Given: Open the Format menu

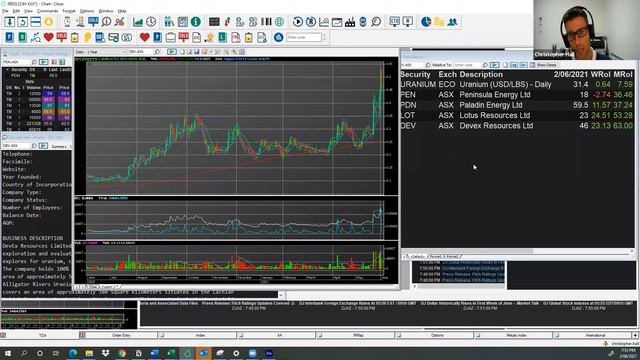Looking at the screenshot, I should tap(69, 11).
